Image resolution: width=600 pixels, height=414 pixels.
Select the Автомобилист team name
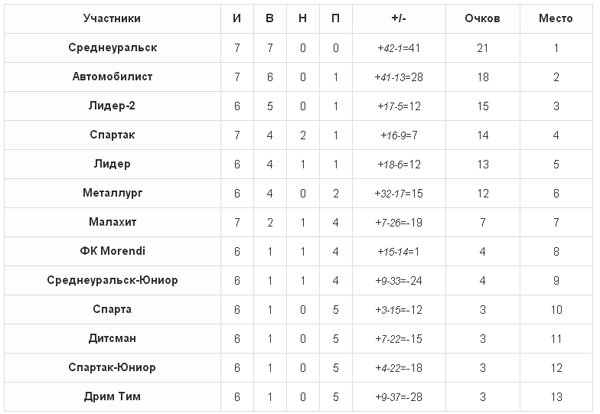(x=112, y=77)
